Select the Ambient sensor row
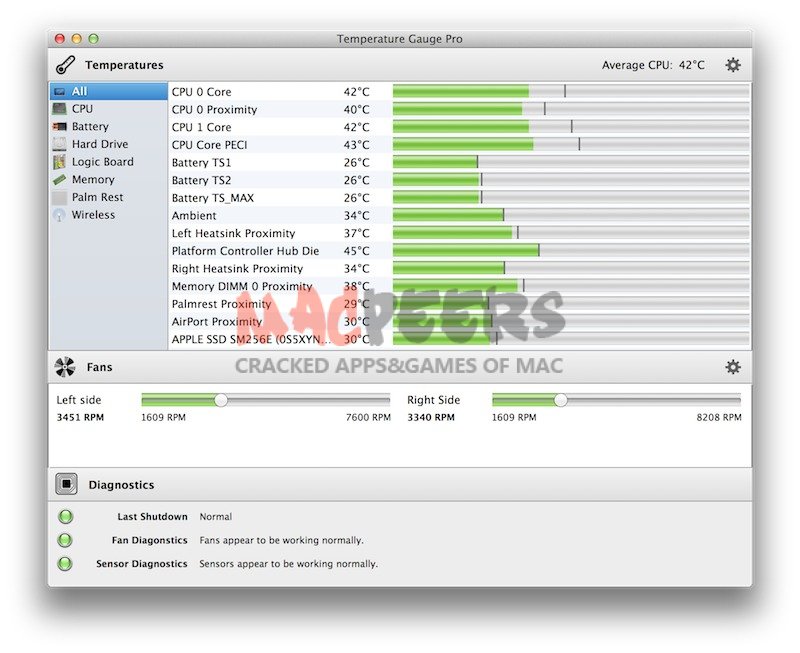The width and height of the screenshot is (800, 653). coord(459,215)
